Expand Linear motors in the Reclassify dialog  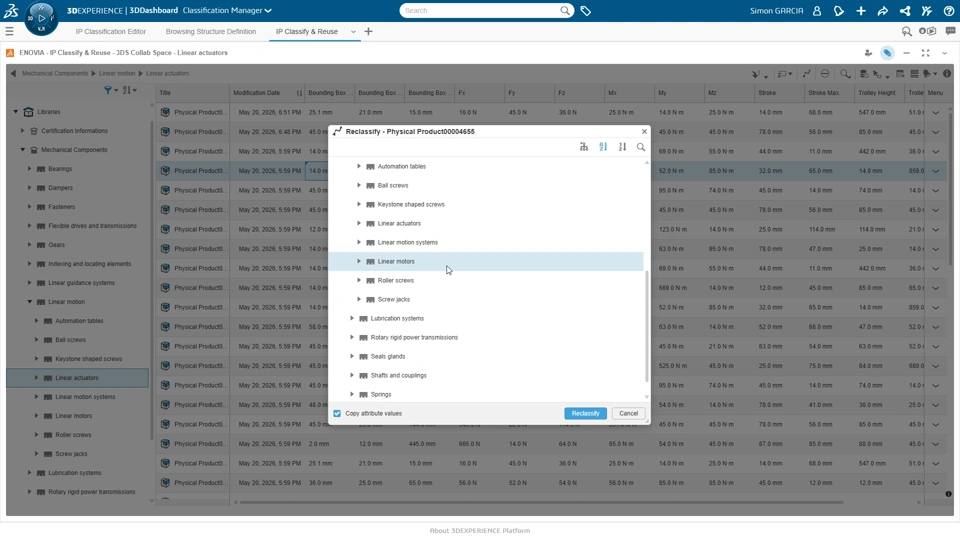coord(359,261)
